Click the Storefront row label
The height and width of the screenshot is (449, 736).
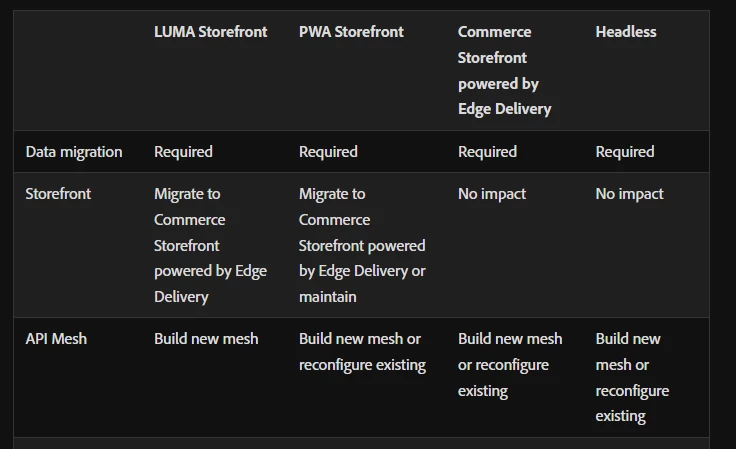58,194
